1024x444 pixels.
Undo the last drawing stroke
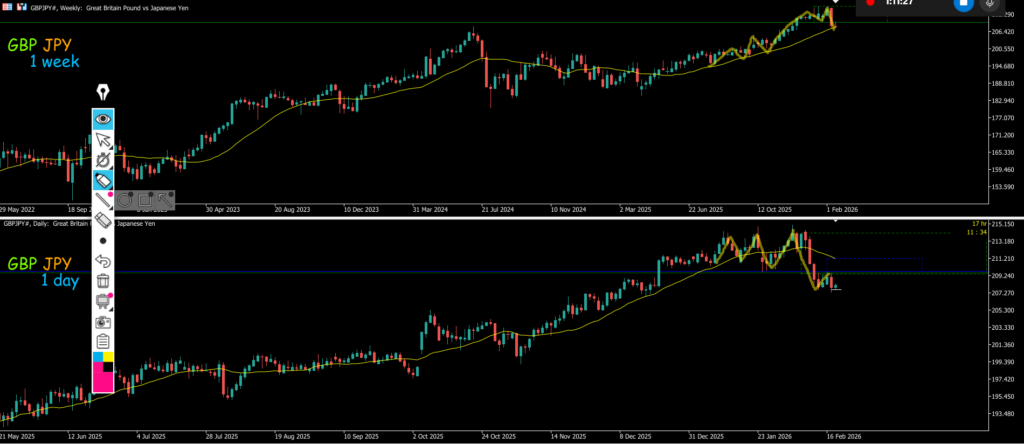[x=102, y=261]
